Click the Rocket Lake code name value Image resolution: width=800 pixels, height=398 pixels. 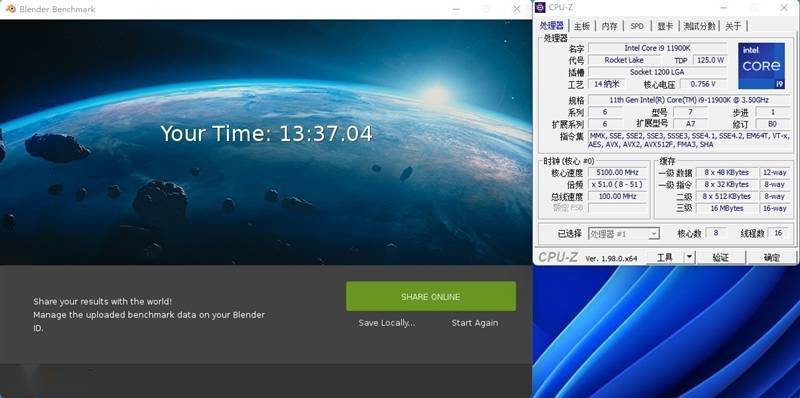(623, 60)
